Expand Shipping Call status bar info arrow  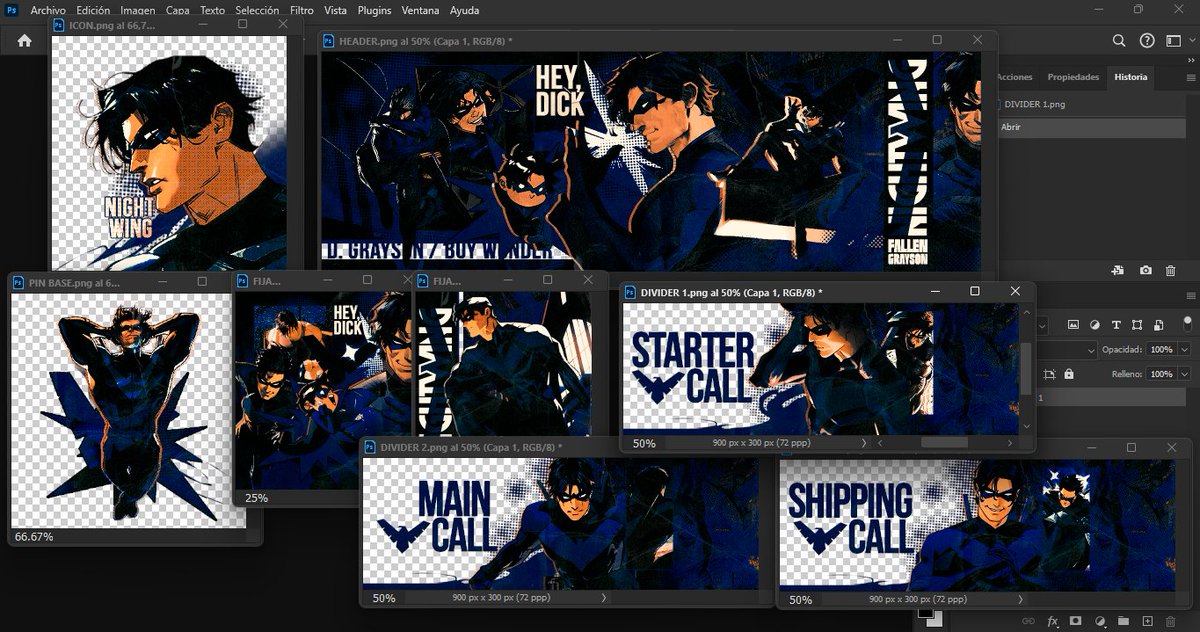pyautogui.click(x=1021, y=599)
